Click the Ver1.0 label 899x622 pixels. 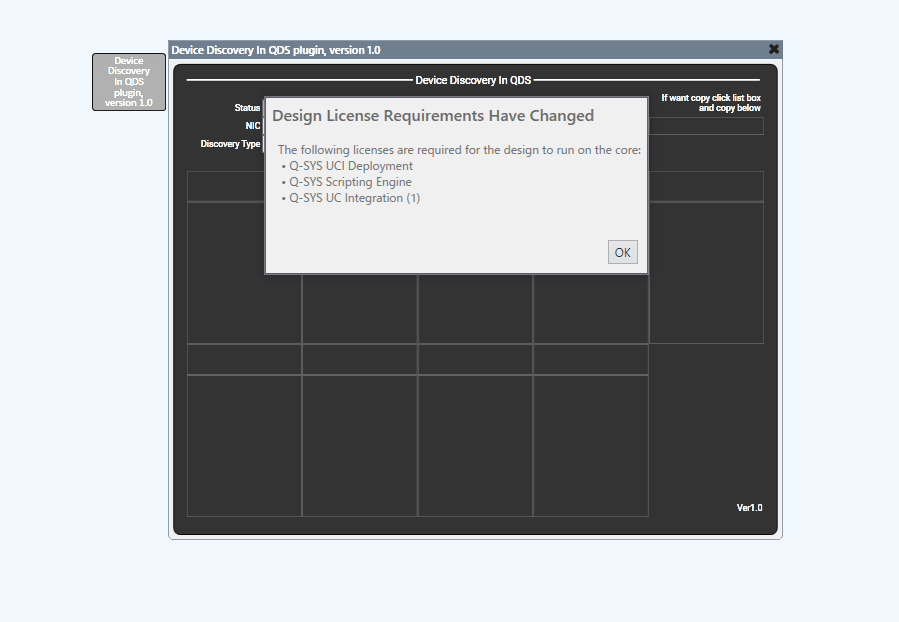pos(749,507)
